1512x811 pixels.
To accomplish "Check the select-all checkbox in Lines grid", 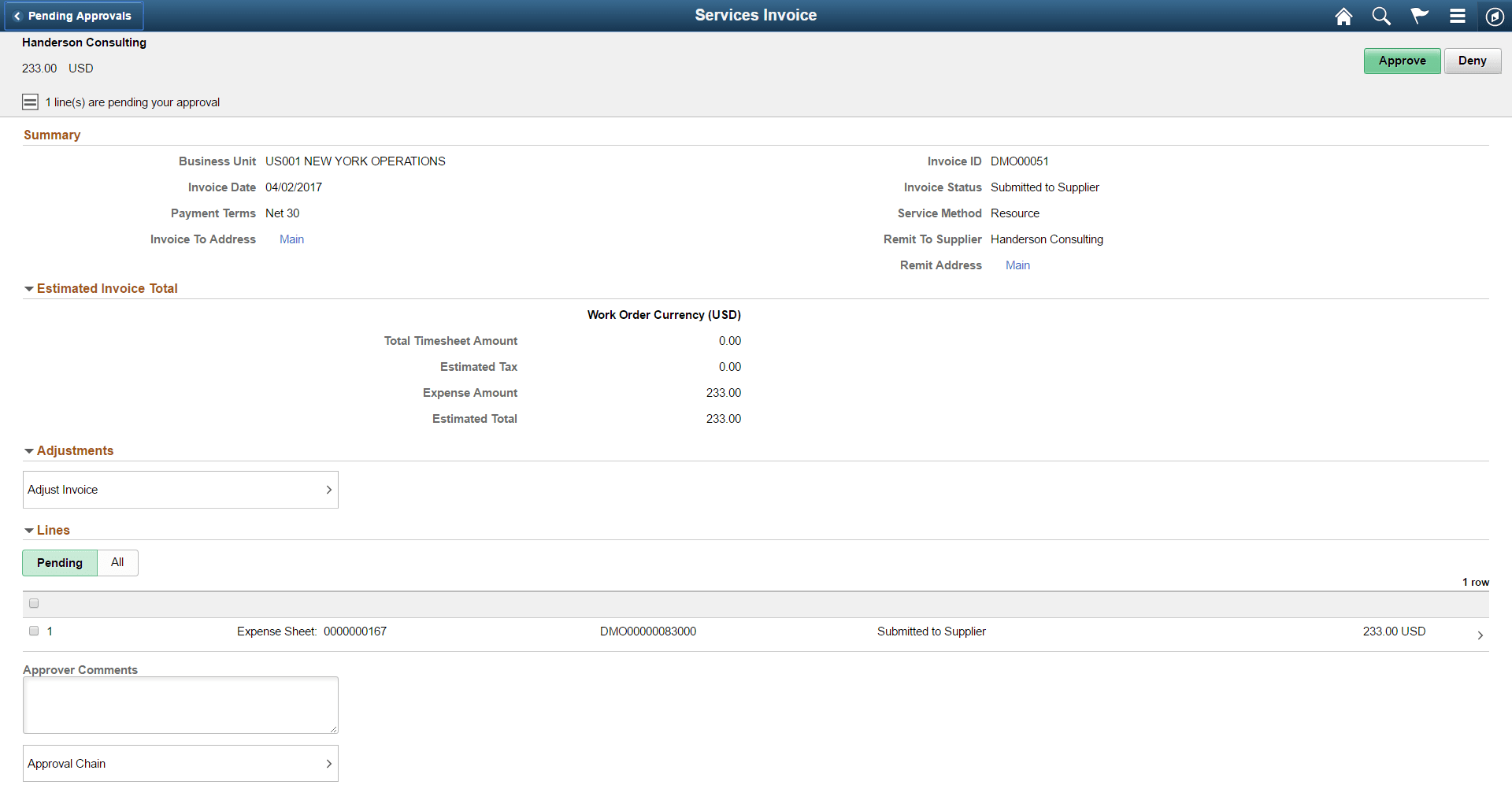I will tap(34, 603).
